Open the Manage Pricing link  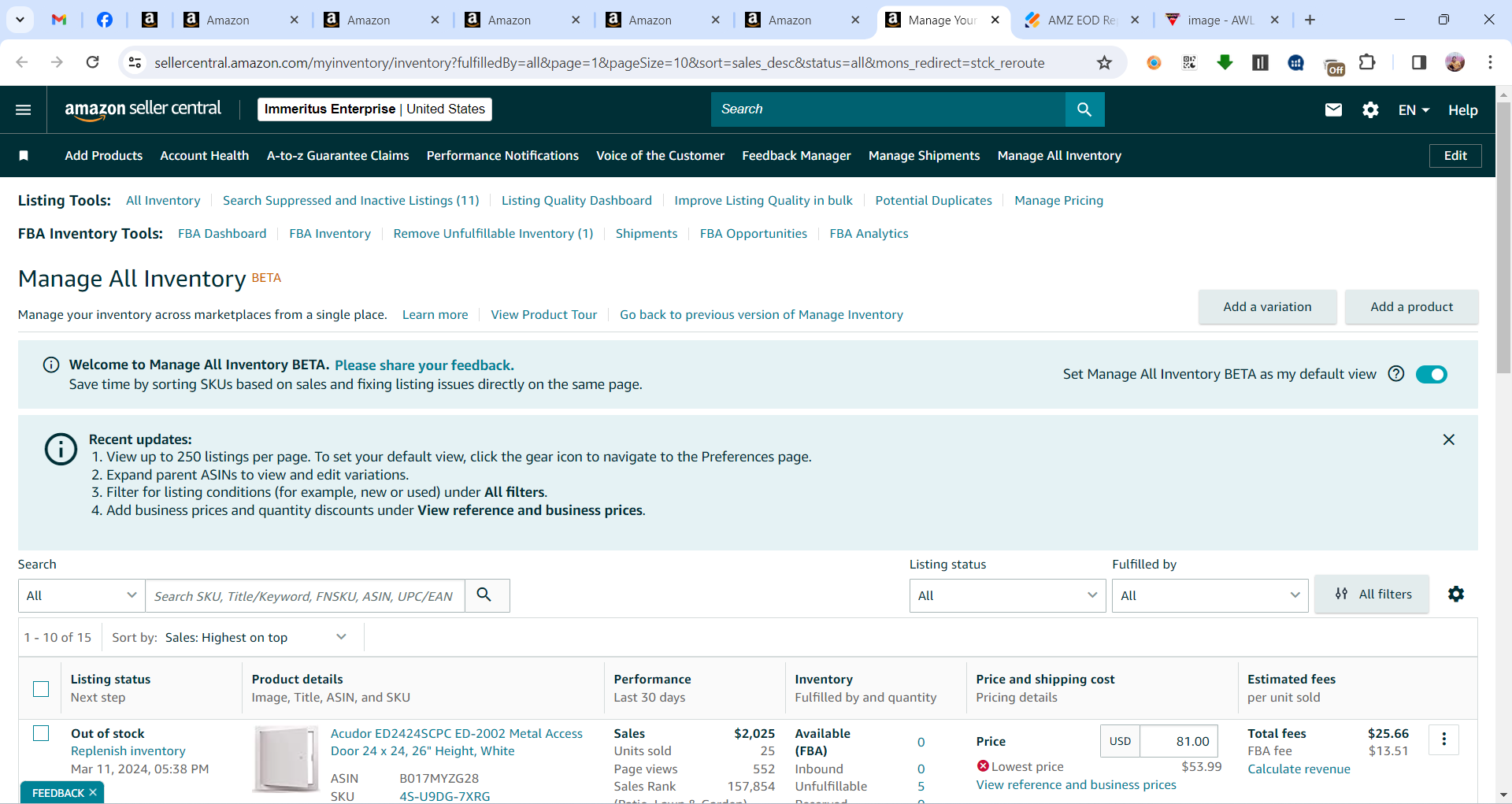click(x=1058, y=201)
